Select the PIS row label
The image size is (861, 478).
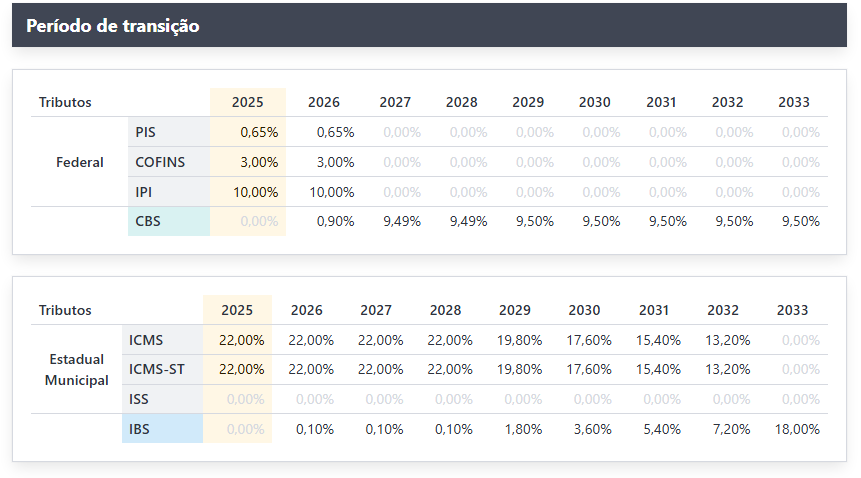pyautogui.click(x=146, y=132)
